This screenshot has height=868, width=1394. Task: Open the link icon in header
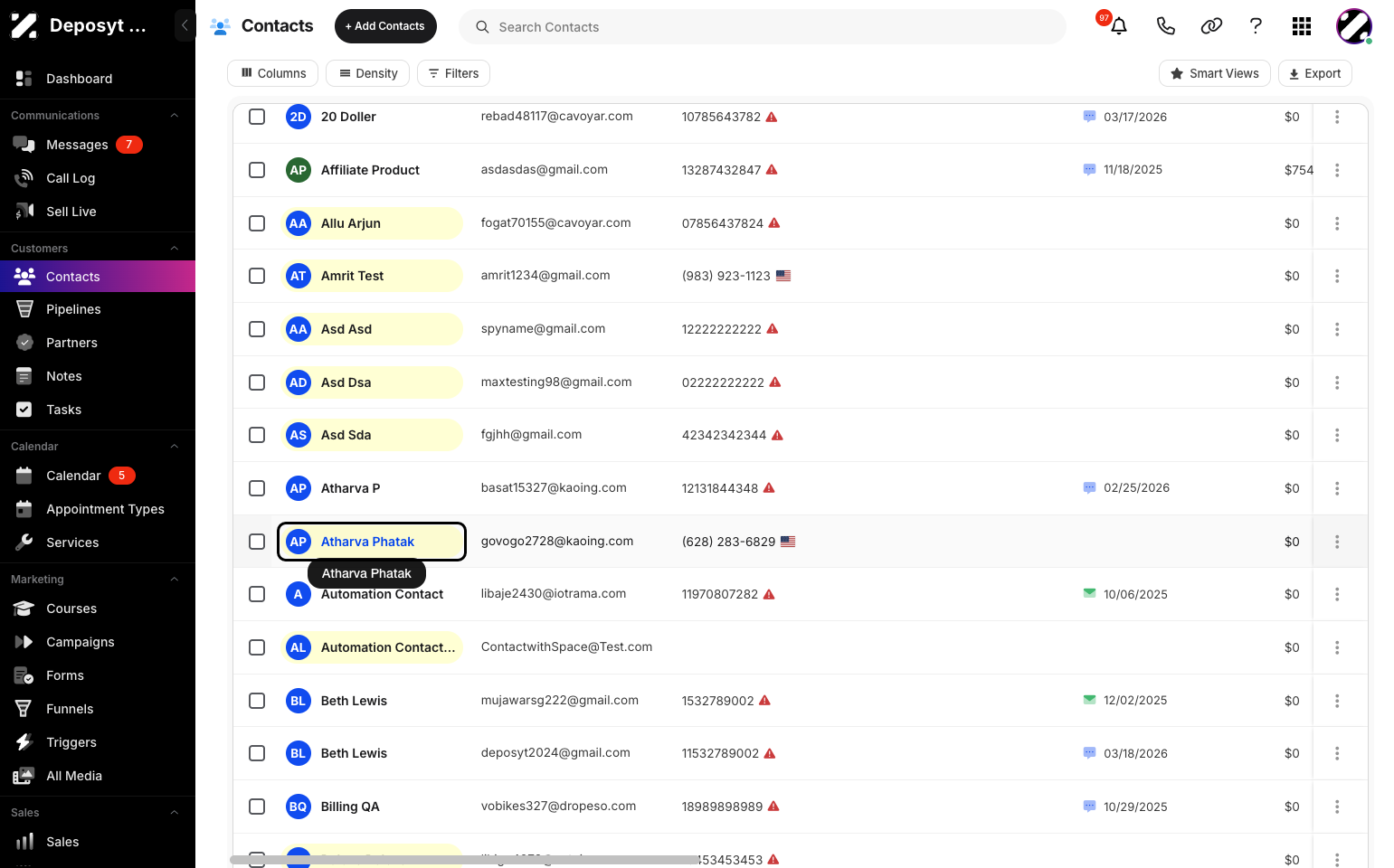(x=1211, y=26)
